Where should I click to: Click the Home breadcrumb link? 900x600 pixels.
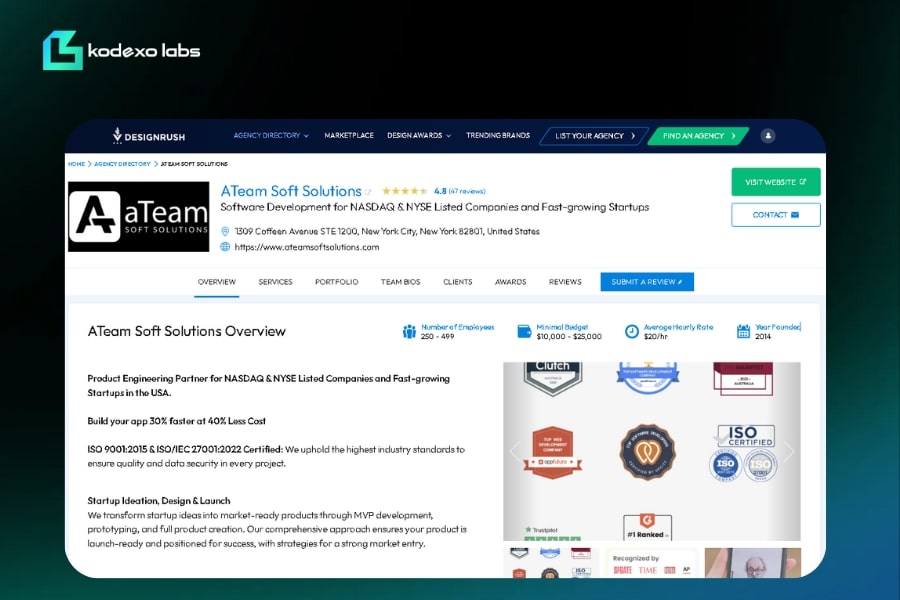[x=76, y=164]
